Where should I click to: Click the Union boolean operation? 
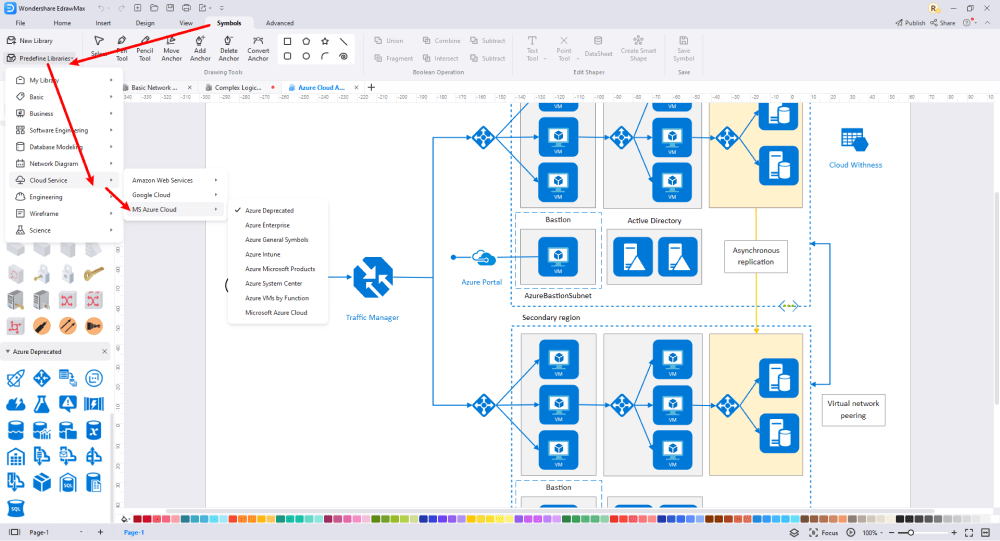pos(388,41)
